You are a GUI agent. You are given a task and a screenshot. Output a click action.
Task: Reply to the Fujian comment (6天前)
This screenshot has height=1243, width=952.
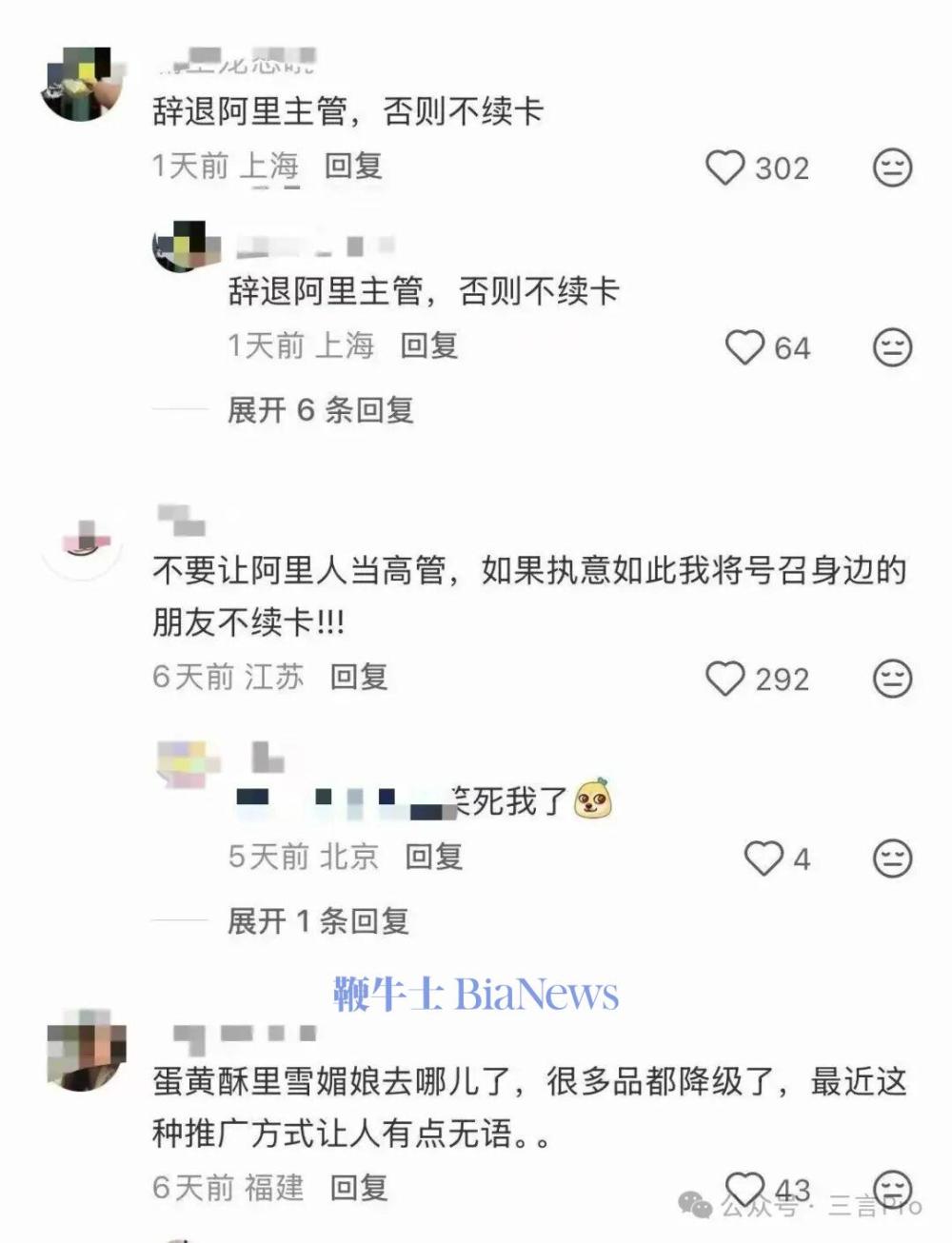tap(359, 1187)
